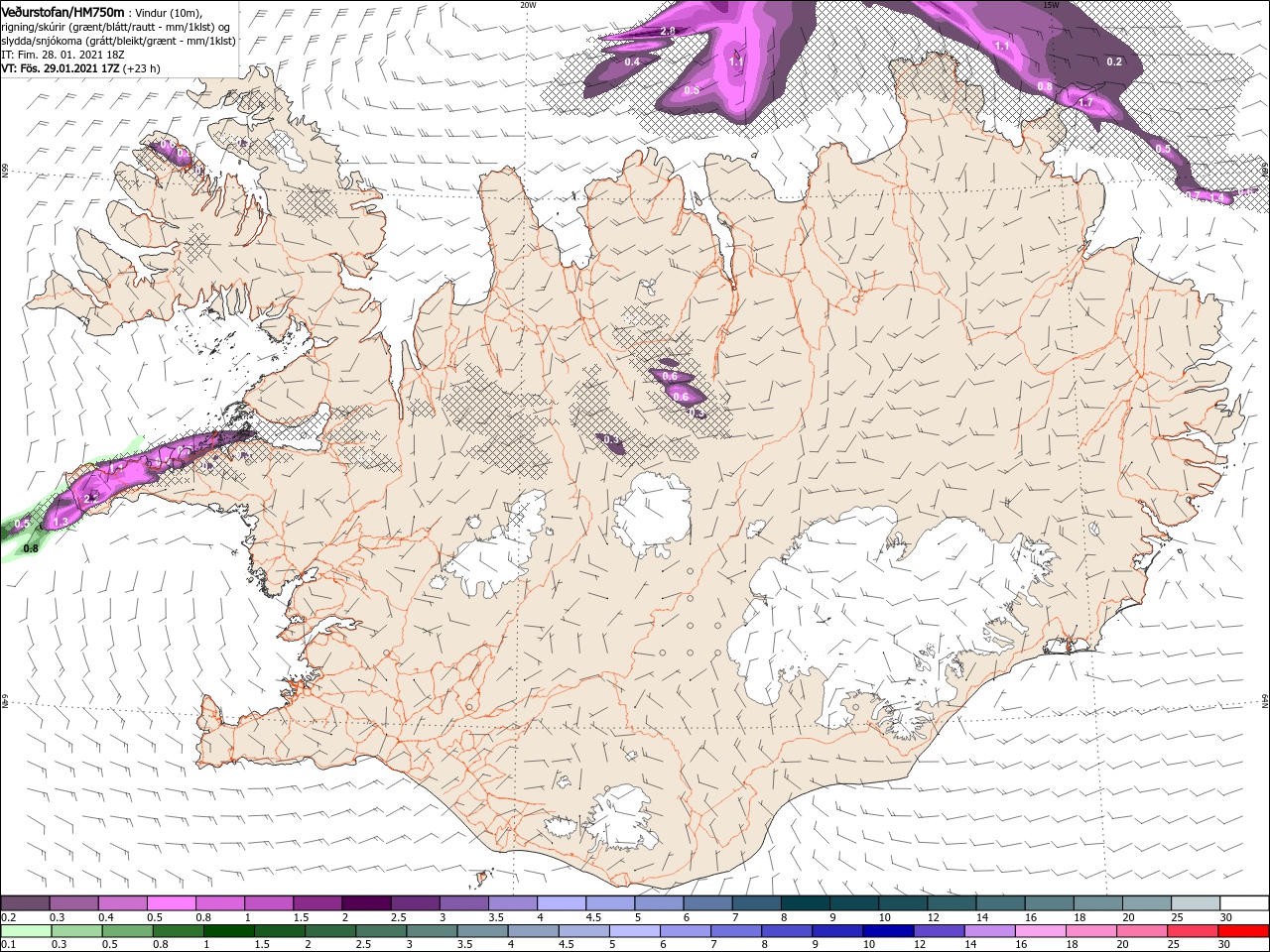Click the 15W longitude label

click(x=1051, y=4)
